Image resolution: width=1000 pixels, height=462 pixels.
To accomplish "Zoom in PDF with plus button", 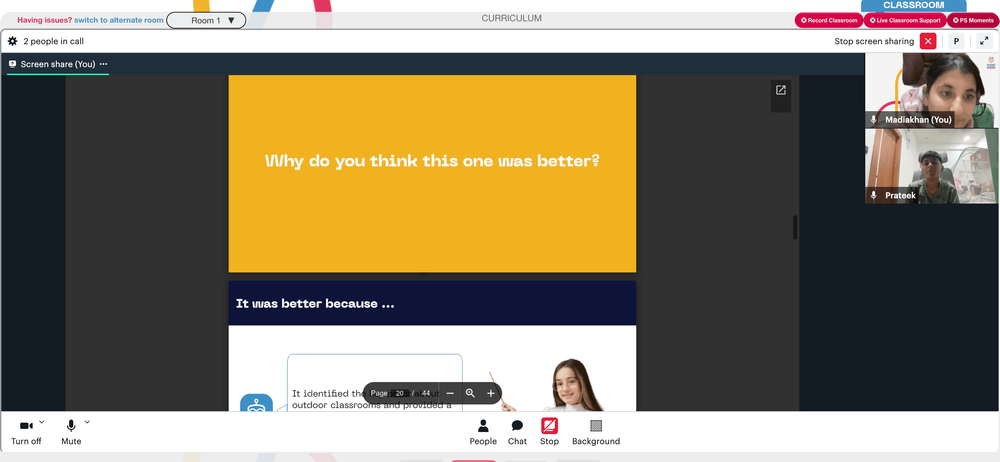I will [491, 393].
